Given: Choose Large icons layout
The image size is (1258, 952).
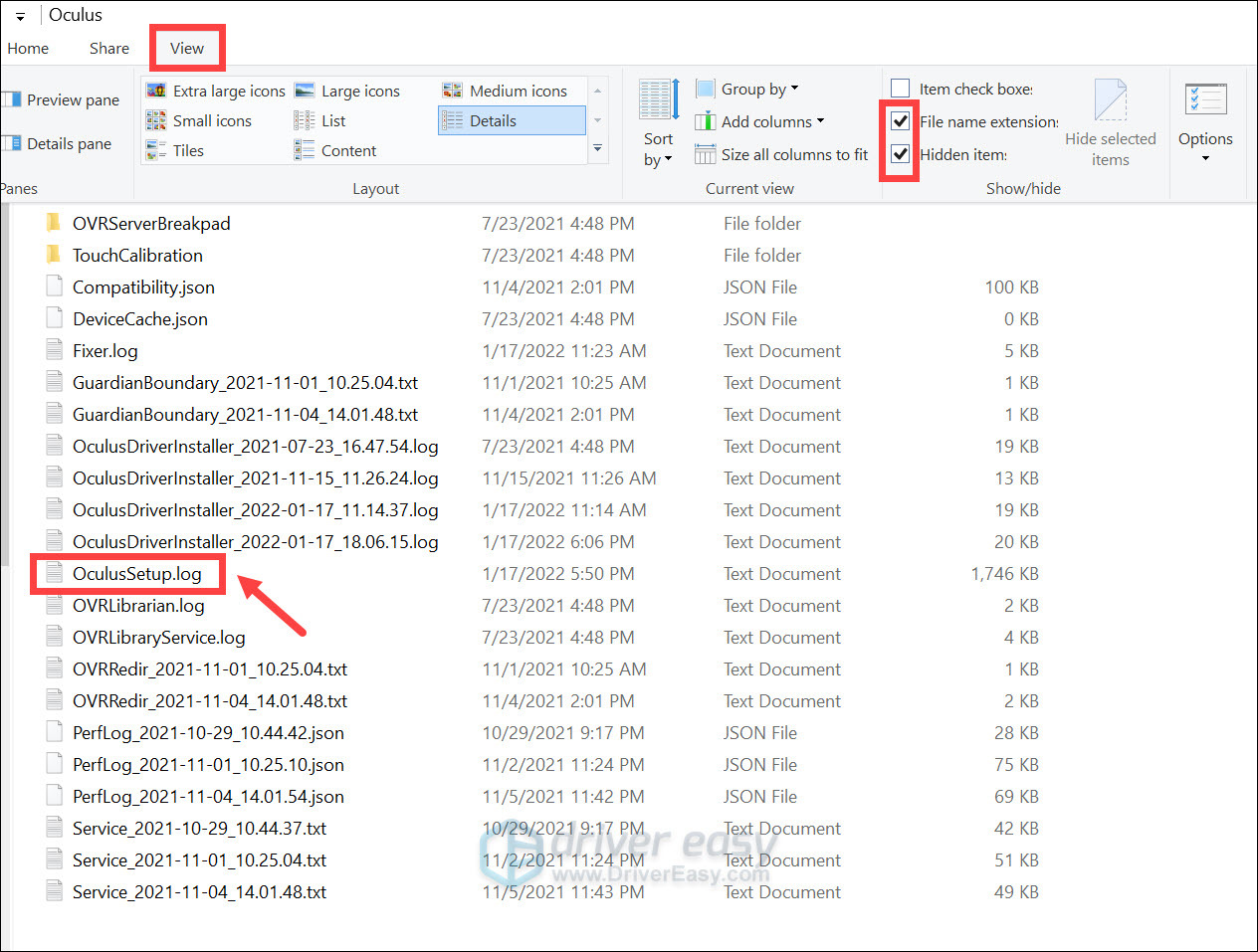Looking at the screenshot, I should (x=347, y=91).
